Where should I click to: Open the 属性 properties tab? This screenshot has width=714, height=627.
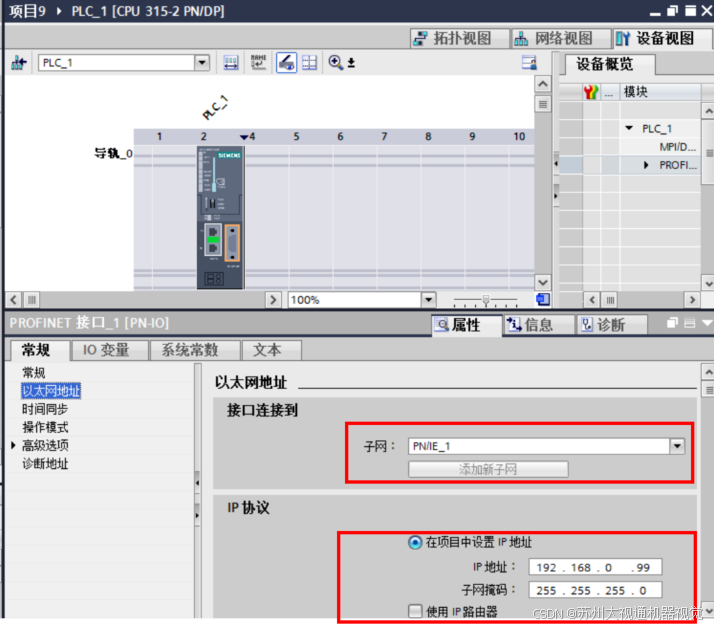click(466, 325)
